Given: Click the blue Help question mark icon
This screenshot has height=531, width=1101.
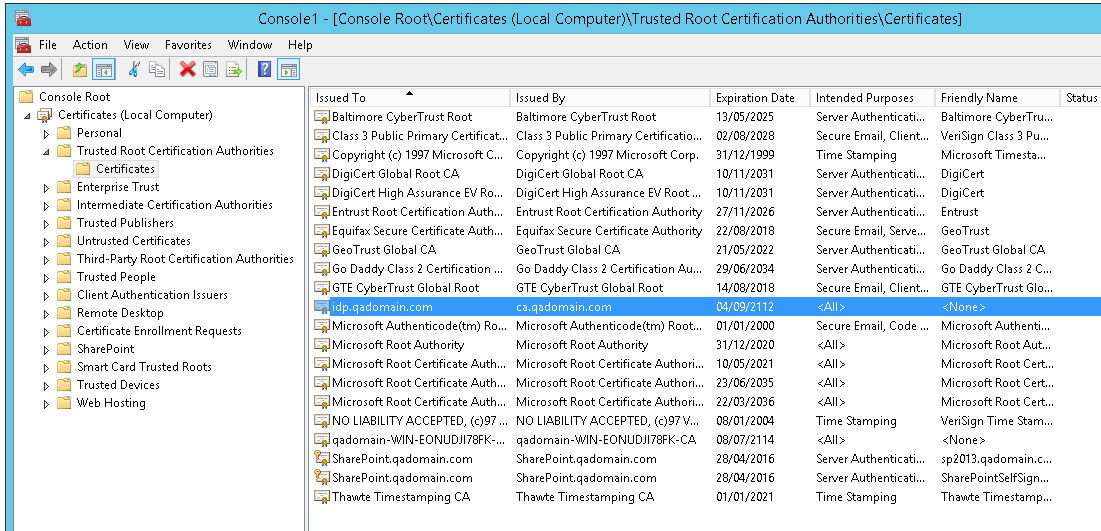Looking at the screenshot, I should [265, 69].
